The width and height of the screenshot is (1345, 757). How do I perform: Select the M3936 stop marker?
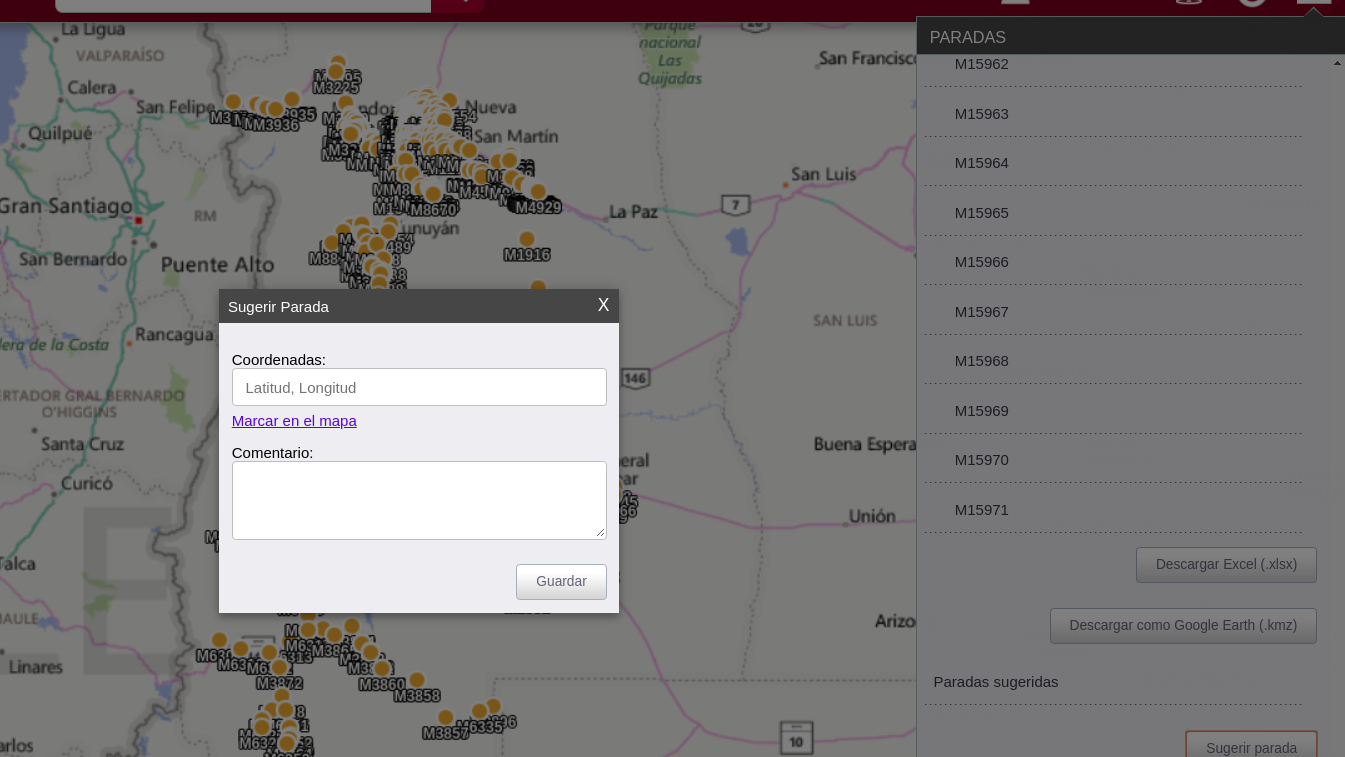click(275, 110)
